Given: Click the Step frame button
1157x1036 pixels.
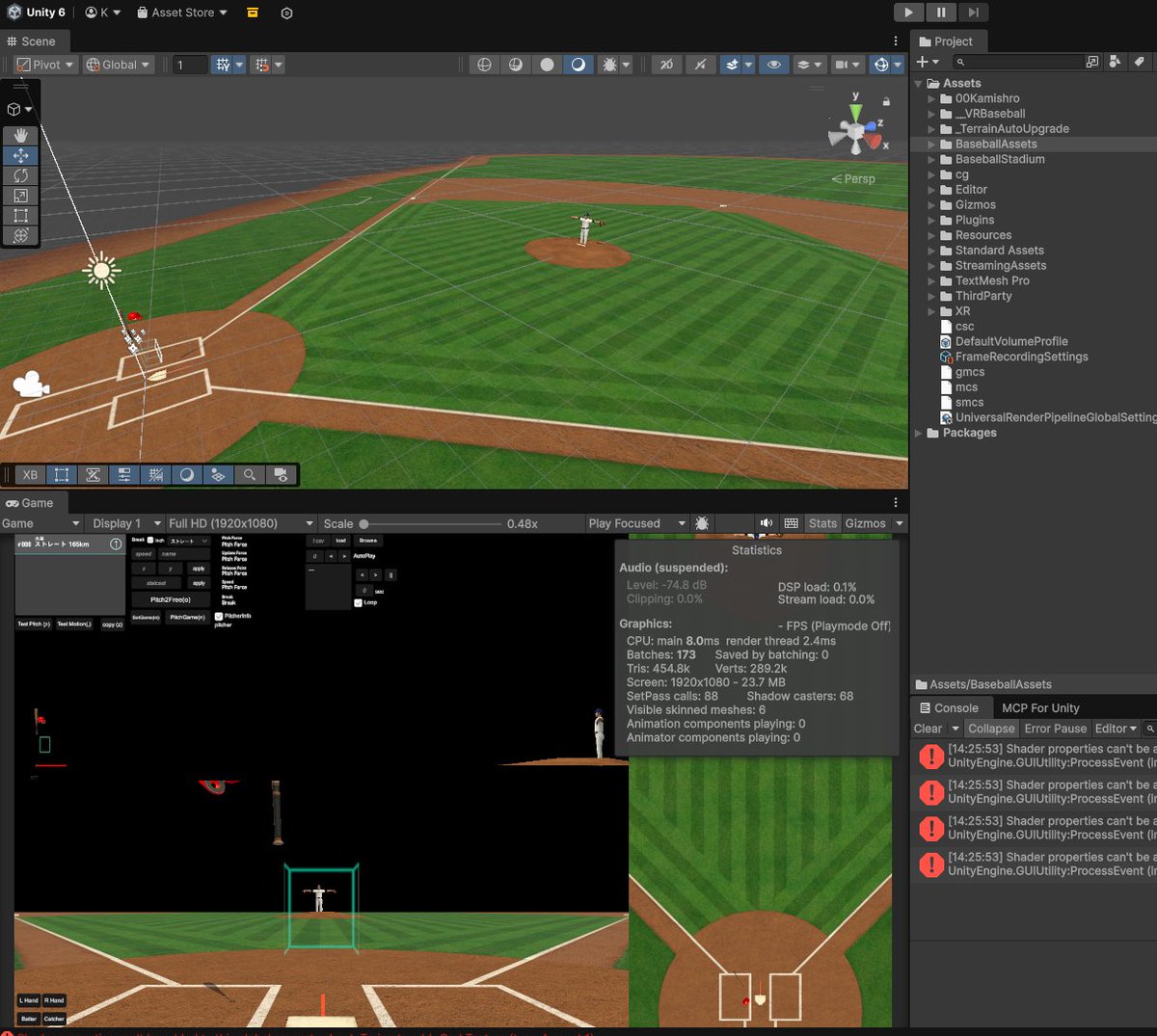Looking at the screenshot, I should click(974, 12).
